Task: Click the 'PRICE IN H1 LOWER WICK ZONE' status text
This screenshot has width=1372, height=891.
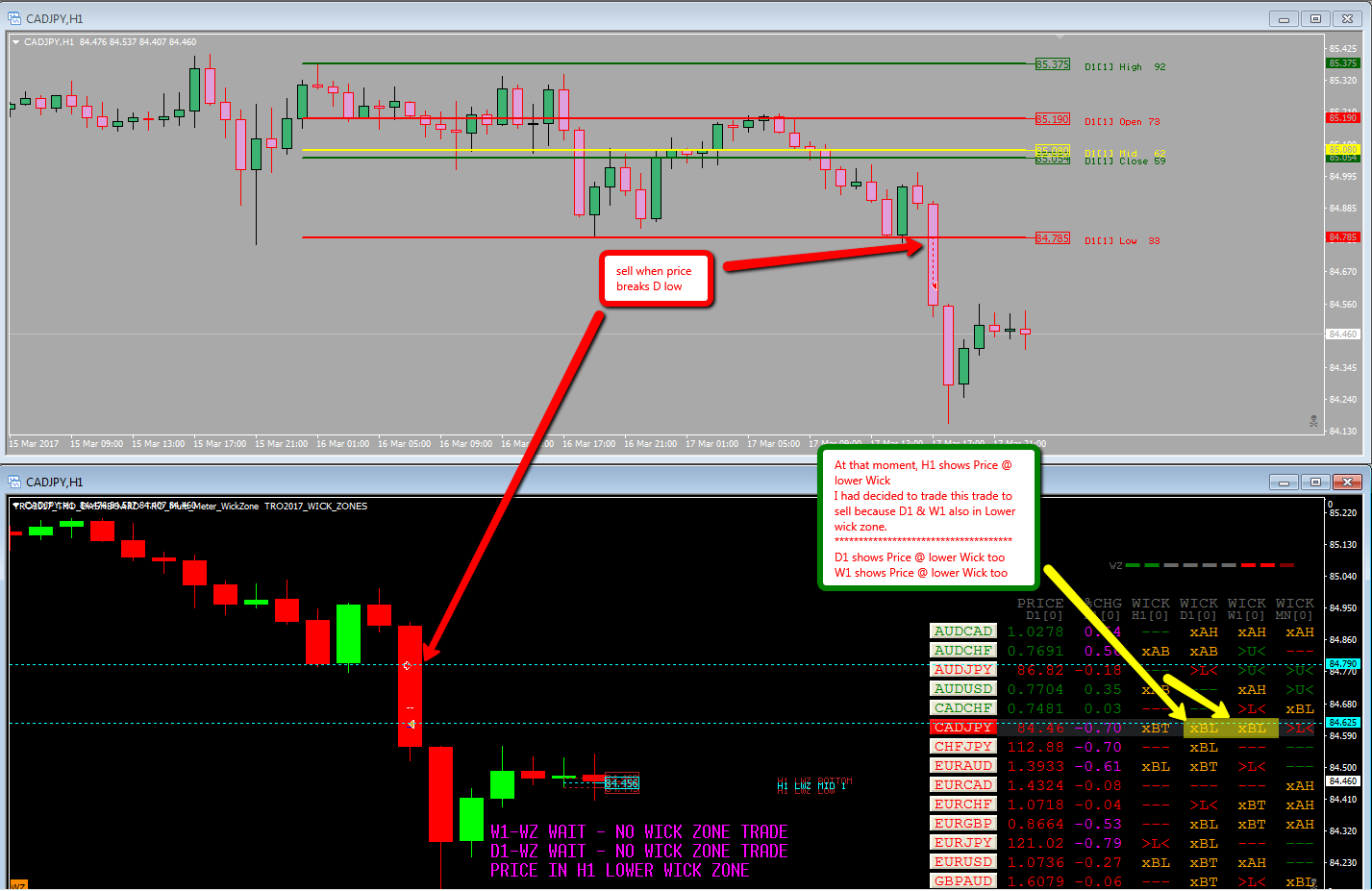Action: (620, 871)
